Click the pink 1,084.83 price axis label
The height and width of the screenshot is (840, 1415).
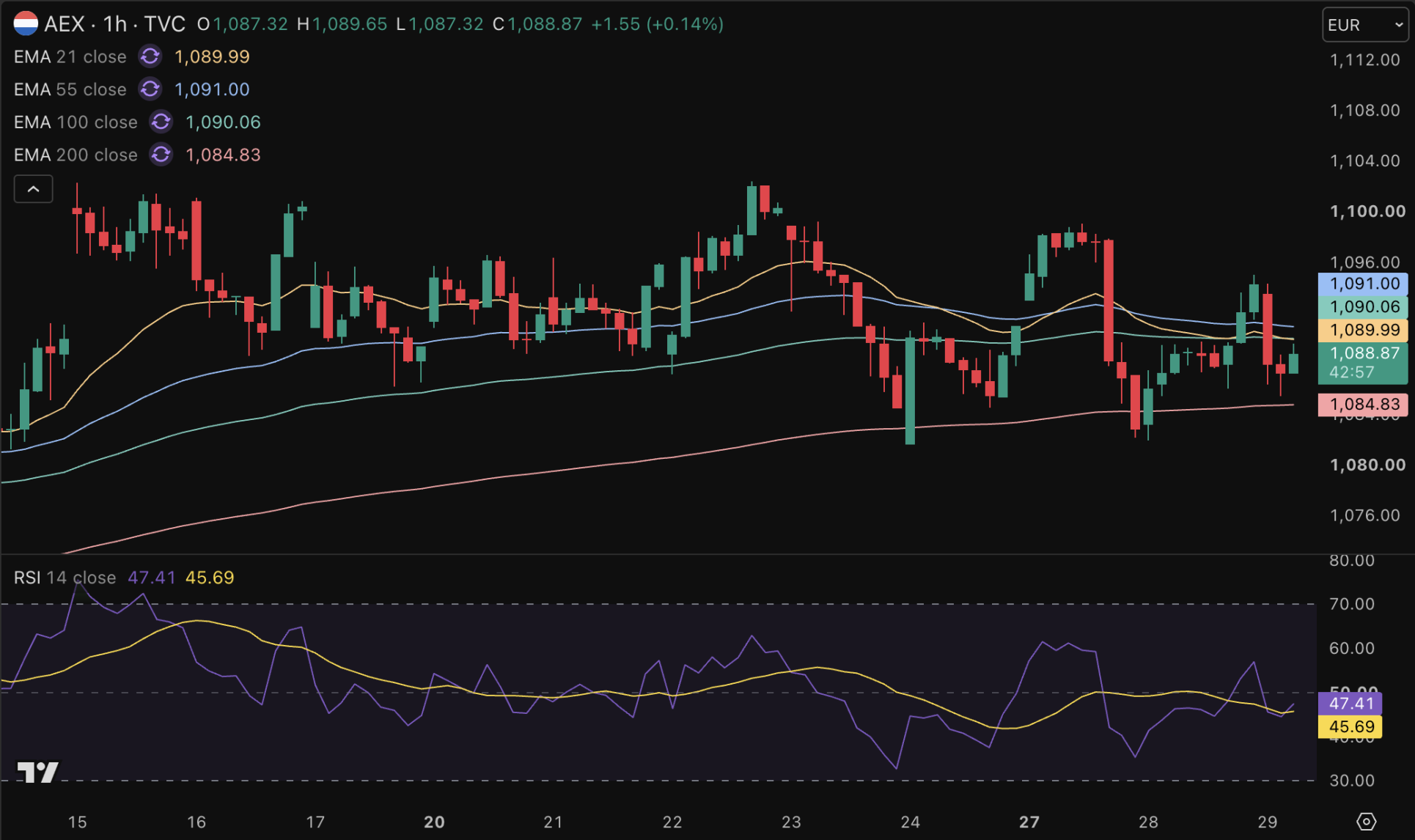click(1363, 405)
